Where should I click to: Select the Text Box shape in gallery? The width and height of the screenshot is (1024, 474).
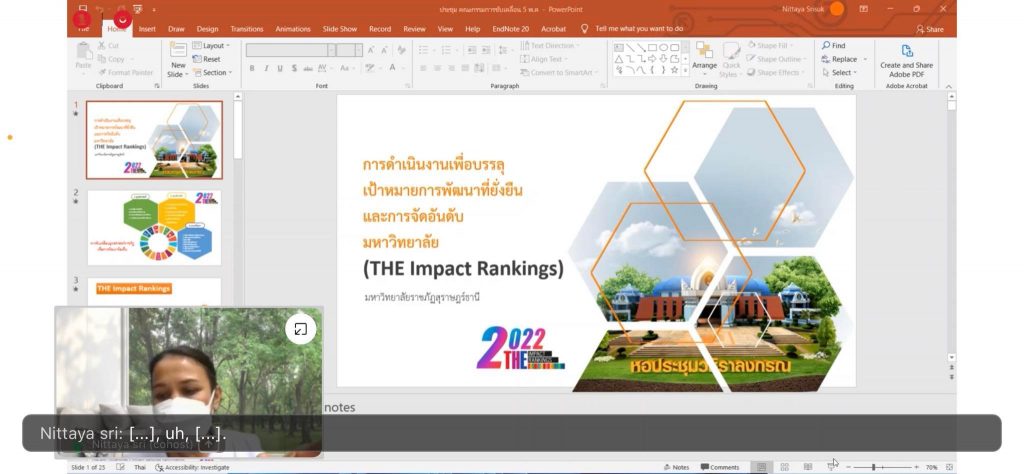[618, 48]
